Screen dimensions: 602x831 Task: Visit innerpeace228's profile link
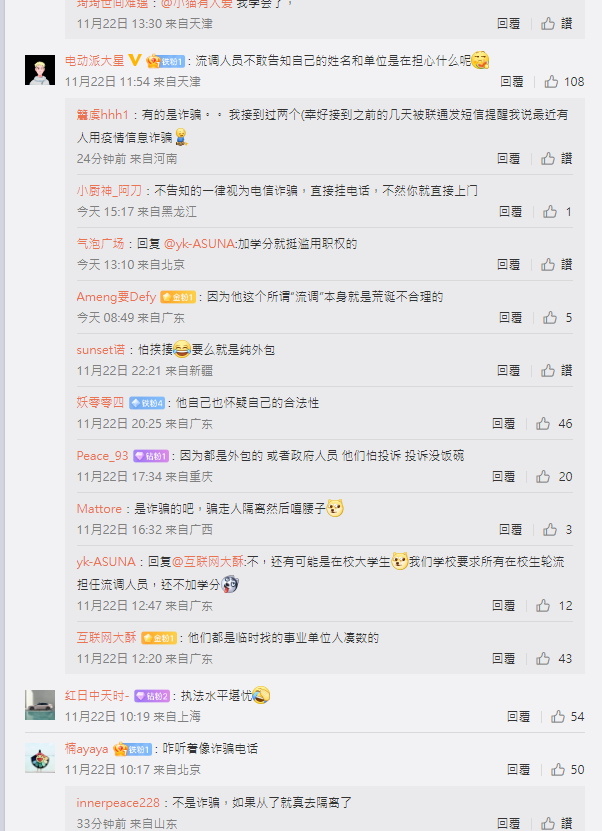pos(118,803)
